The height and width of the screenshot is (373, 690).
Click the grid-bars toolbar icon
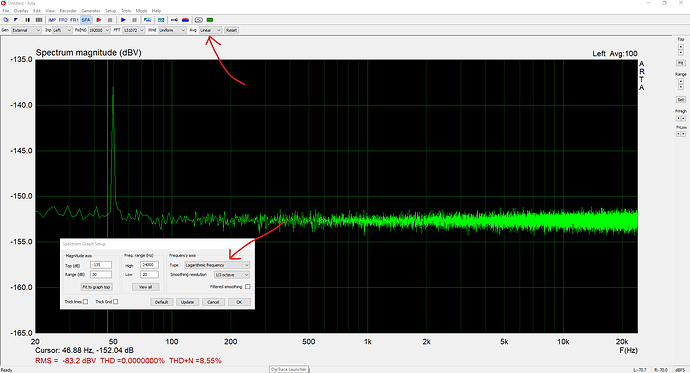[x=39, y=20]
